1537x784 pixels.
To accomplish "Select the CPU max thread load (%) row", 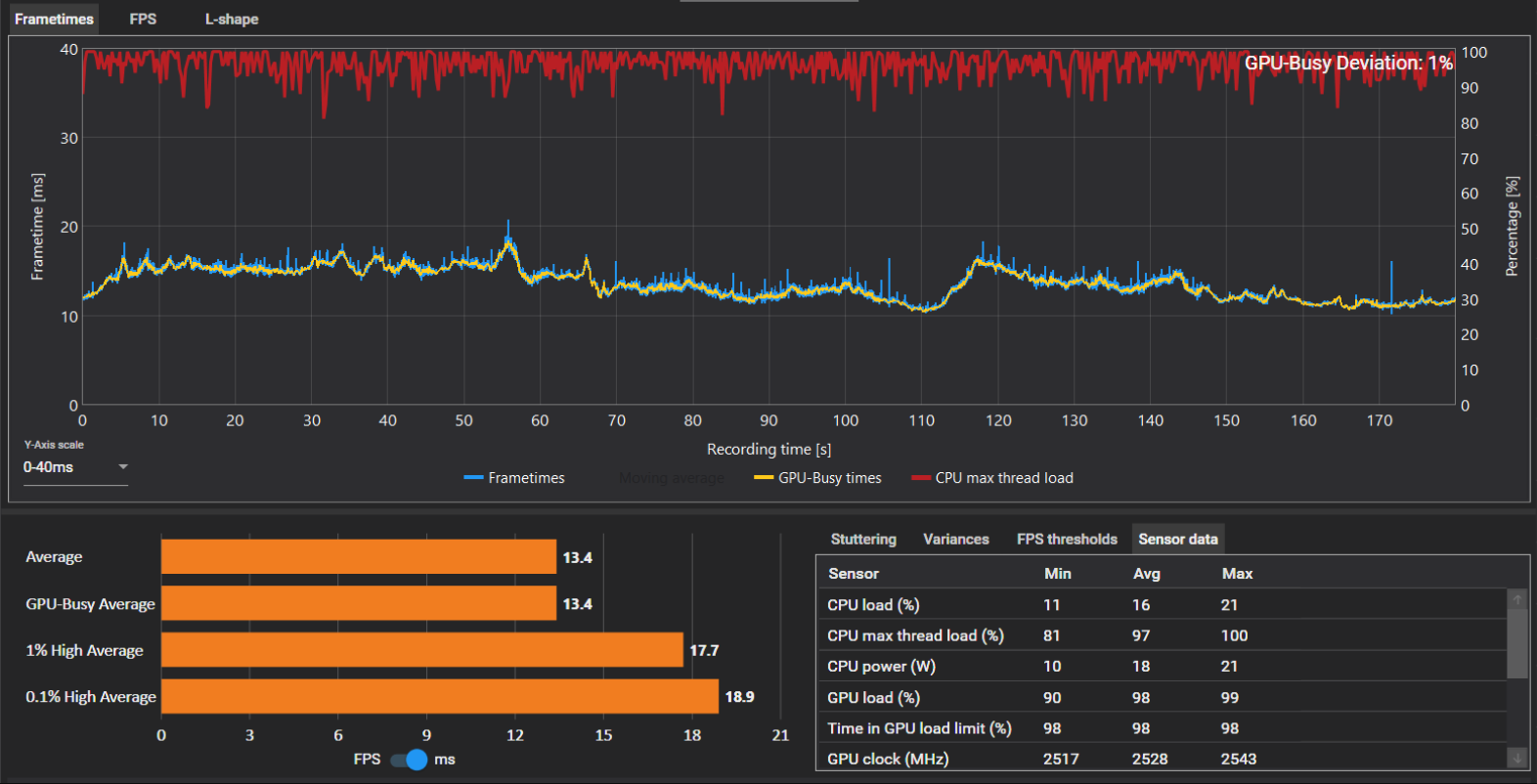I will click(1162, 635).
